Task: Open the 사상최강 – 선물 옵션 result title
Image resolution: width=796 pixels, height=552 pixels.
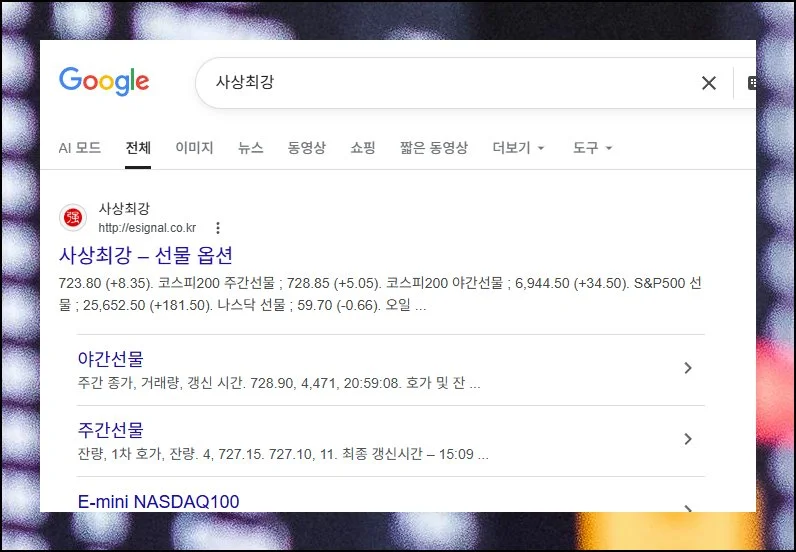Action: 145,255
